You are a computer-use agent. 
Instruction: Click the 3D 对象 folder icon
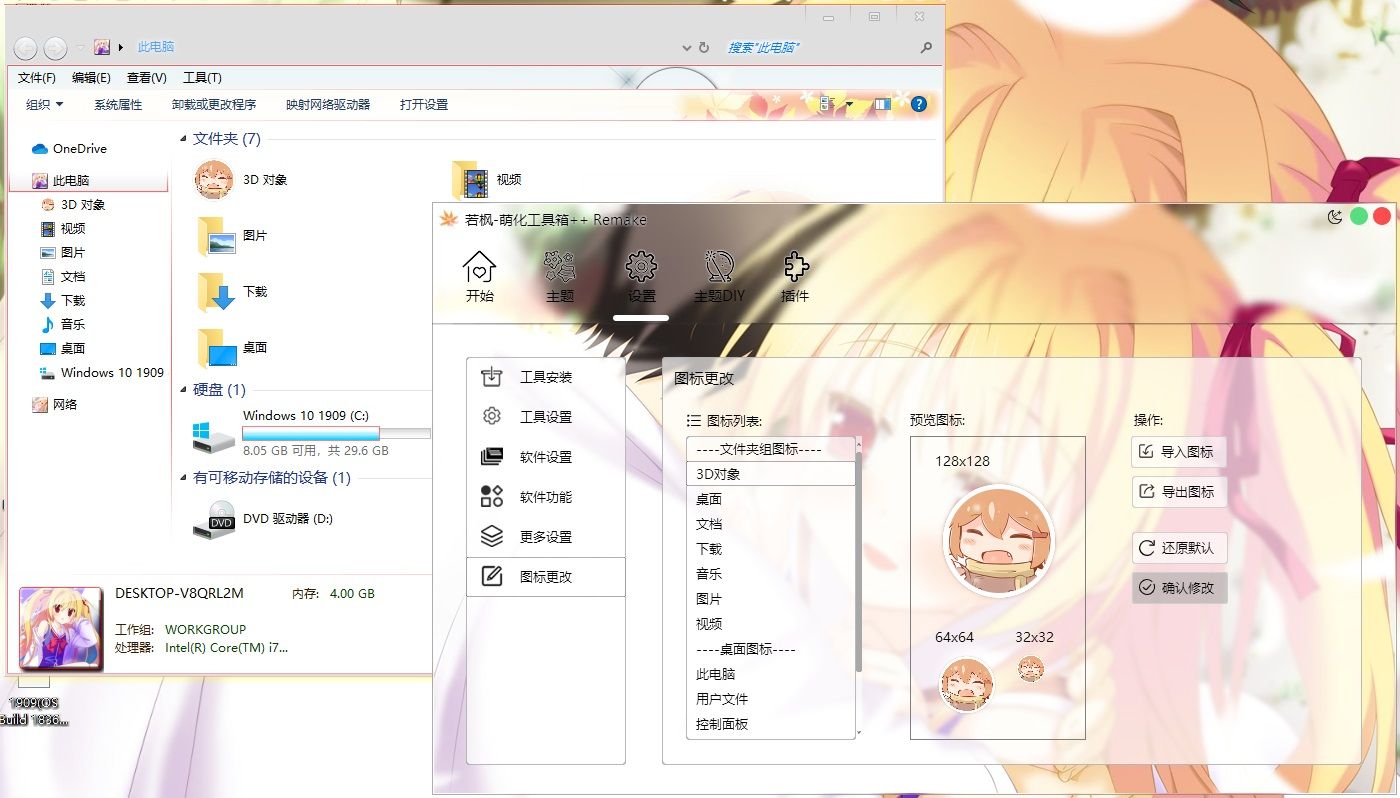pyautogui.click(x=214, y=180)
